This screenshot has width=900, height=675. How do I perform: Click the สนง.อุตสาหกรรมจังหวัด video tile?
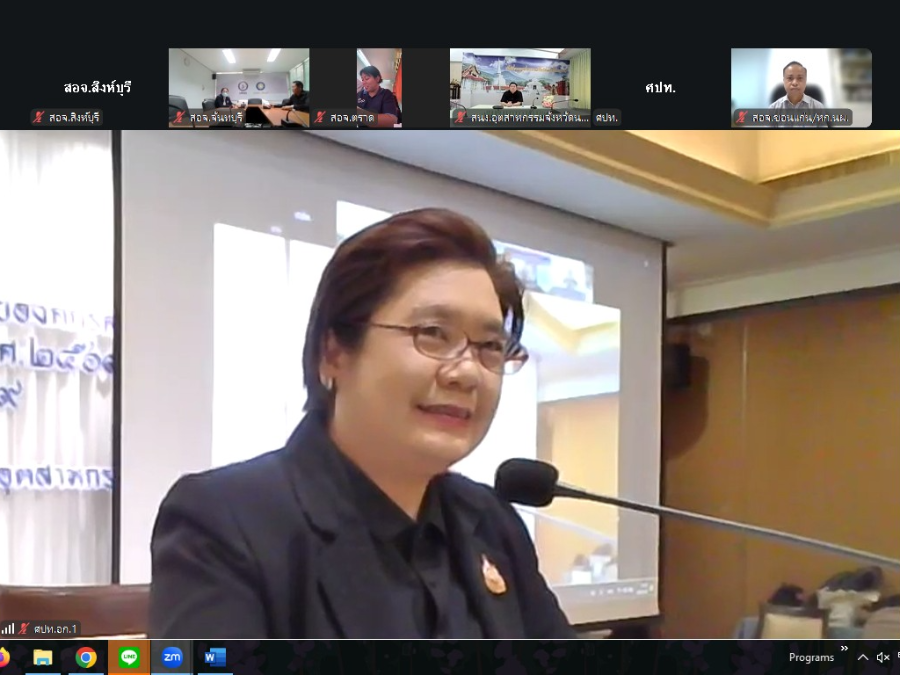pyautogui.click(x=520, y=85)
